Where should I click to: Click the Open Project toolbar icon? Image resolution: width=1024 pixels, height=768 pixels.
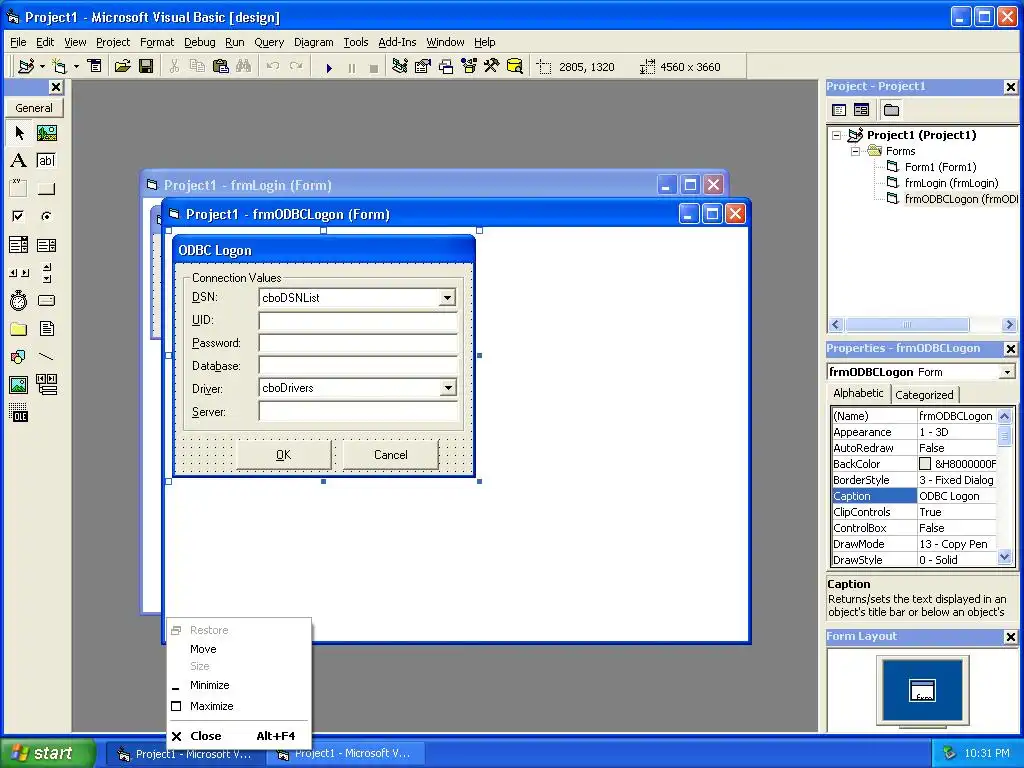122,66
